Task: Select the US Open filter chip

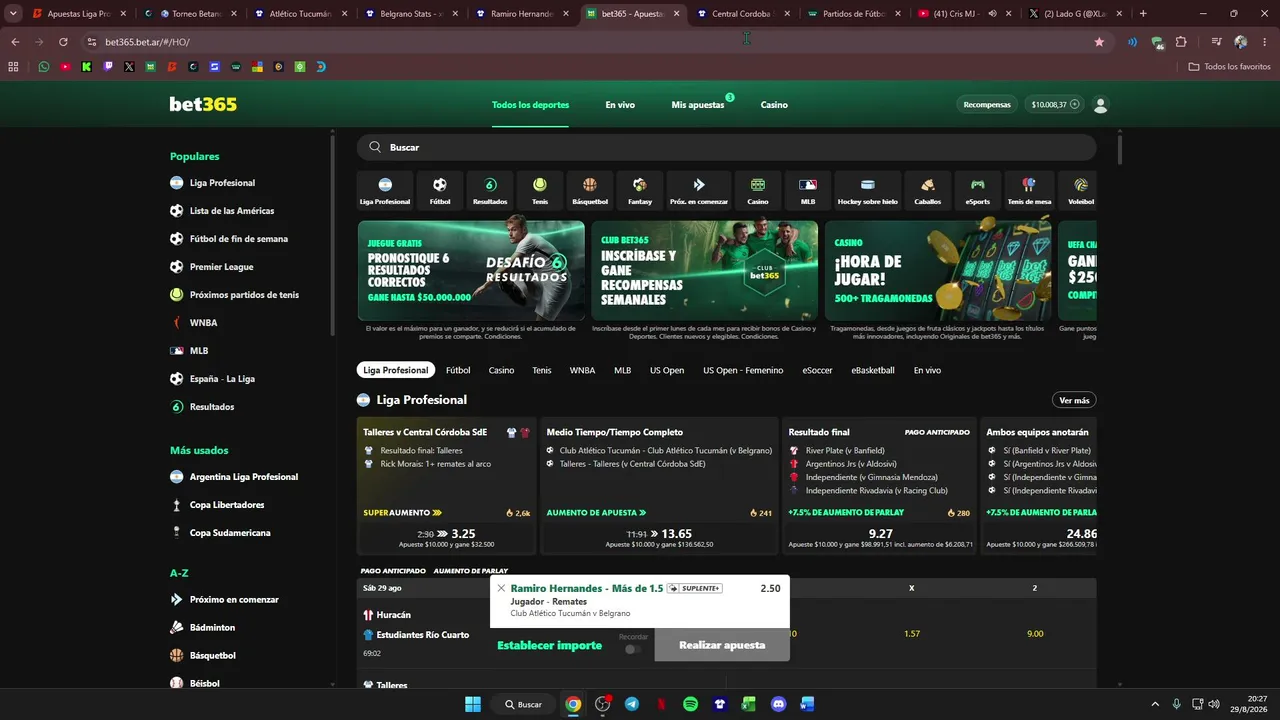Action: click(667, 370)
